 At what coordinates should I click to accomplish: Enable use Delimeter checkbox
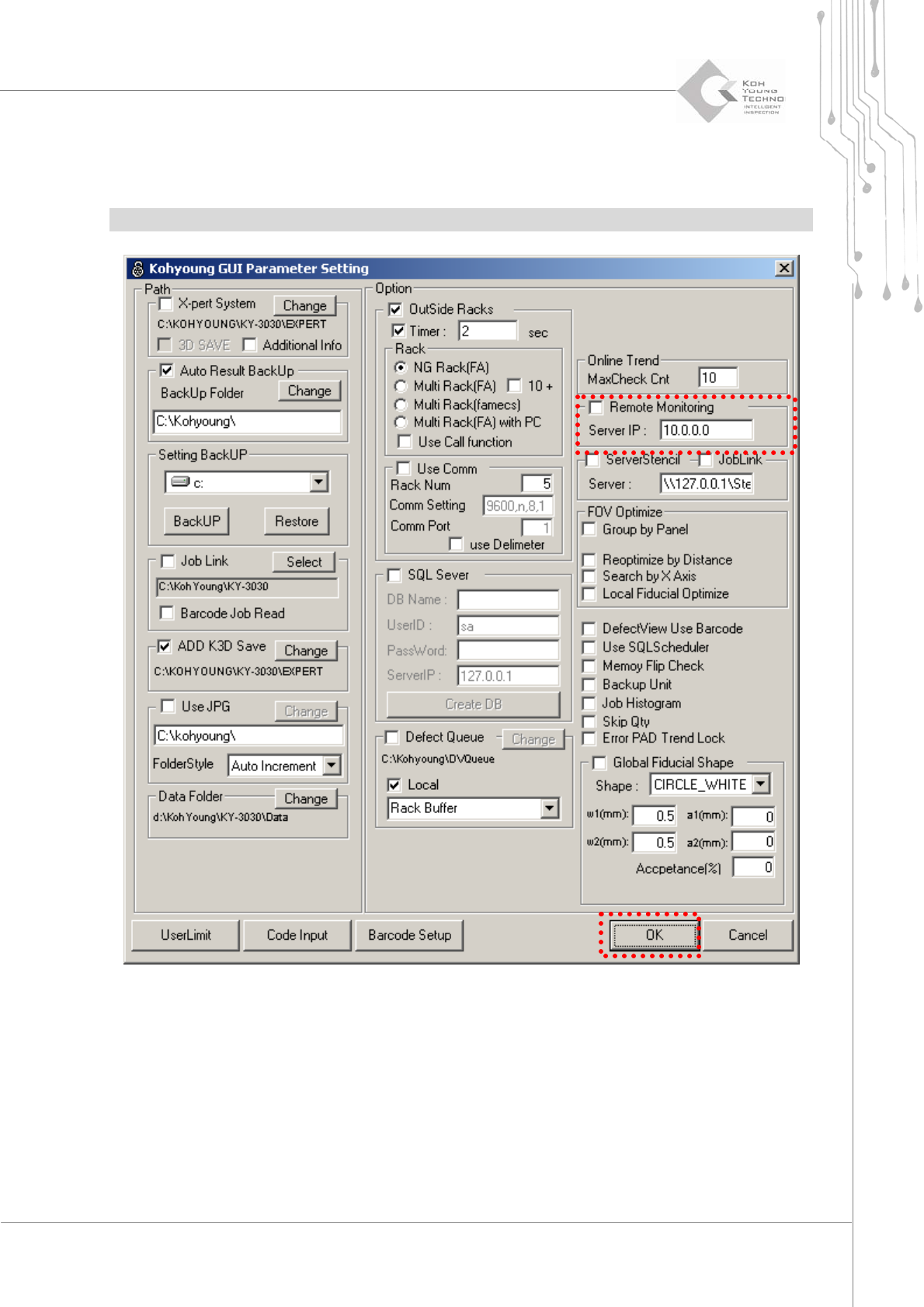point(457,544)
